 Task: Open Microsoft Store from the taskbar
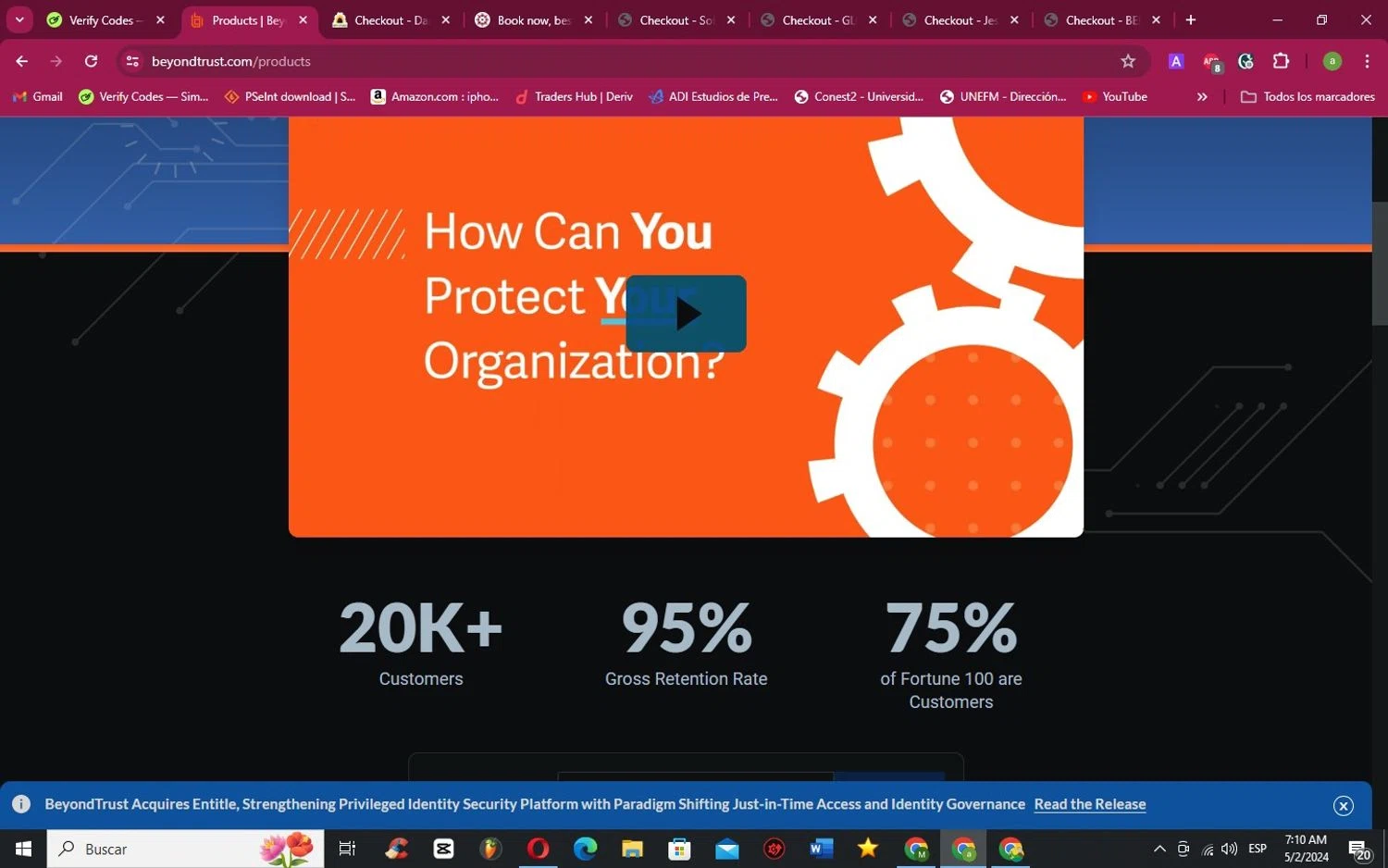click(679, 849)
